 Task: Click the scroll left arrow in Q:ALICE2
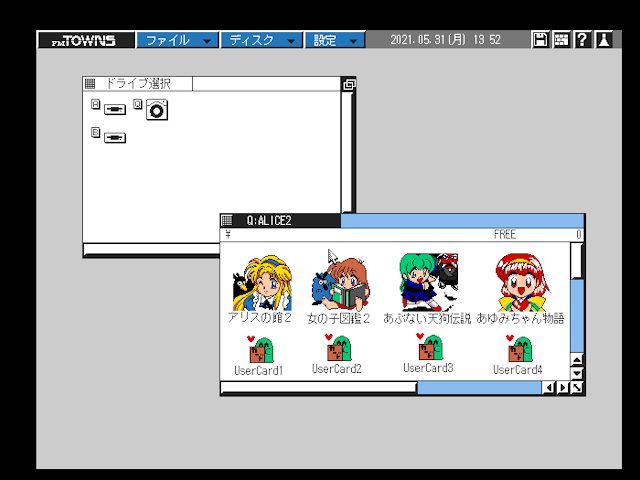549,387
